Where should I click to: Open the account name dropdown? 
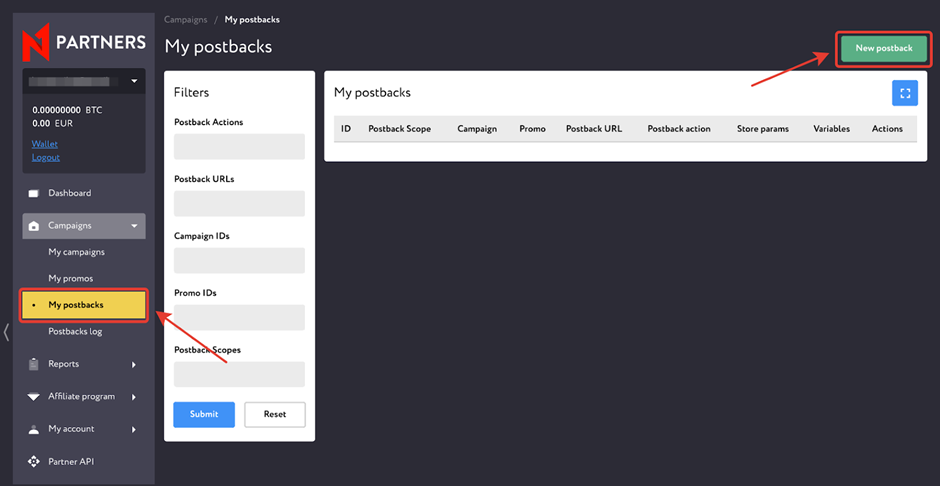pos(134,81)
